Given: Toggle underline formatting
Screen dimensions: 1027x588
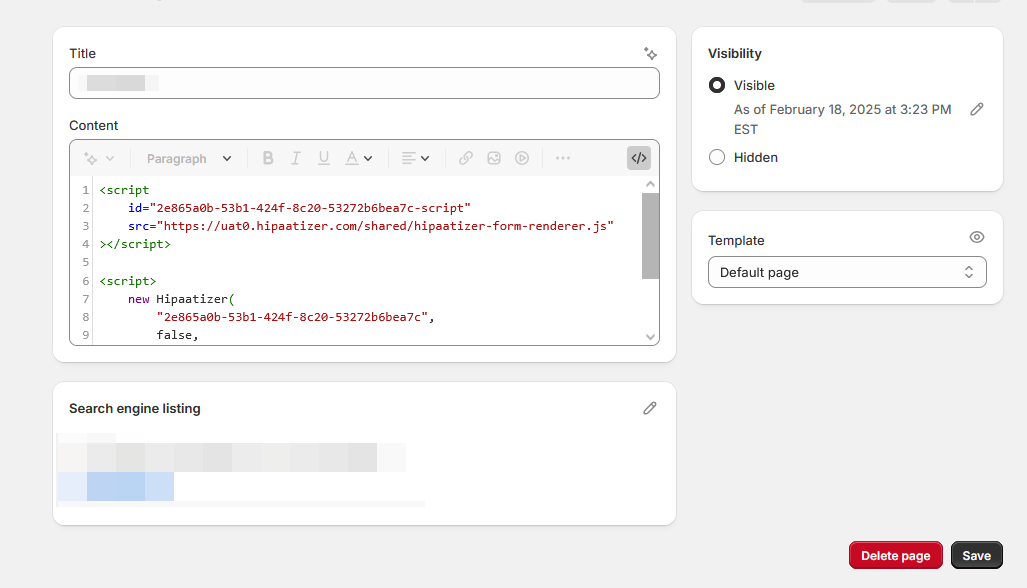Looking at the screenshot, I should point(324,158).
